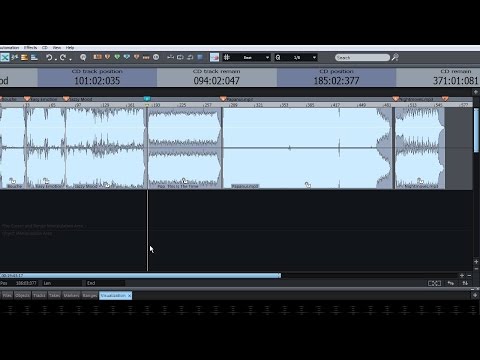Click the split object toolbar icon
This screenshot has width=480, height=360.
click(170, 57)
